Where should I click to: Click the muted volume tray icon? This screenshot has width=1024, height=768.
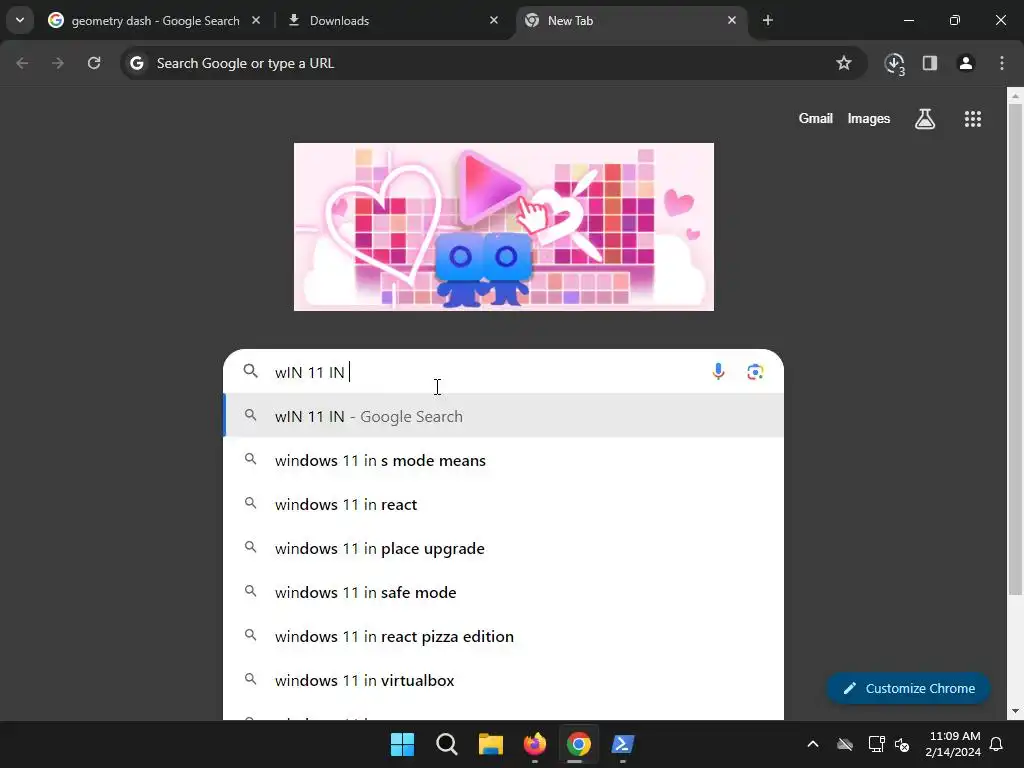click(902, 744)
